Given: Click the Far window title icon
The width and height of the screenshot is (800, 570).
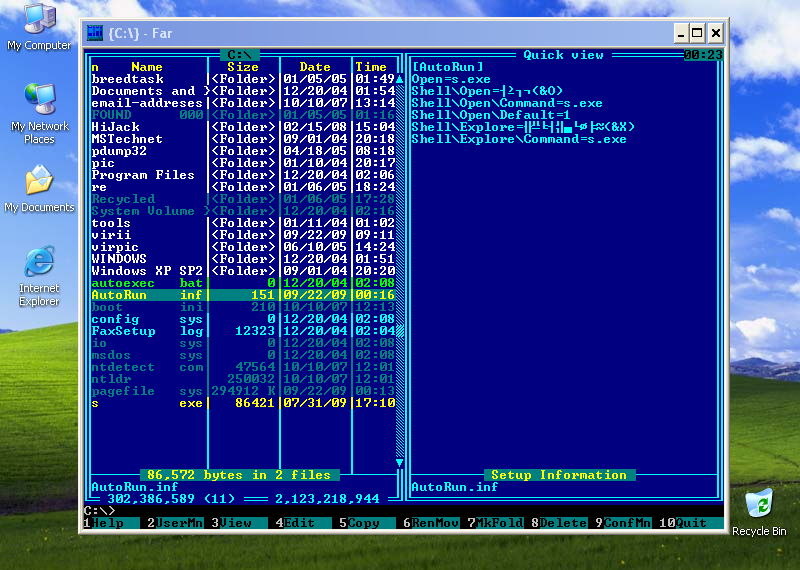Looking at the screenshot, I should [95, 33].
